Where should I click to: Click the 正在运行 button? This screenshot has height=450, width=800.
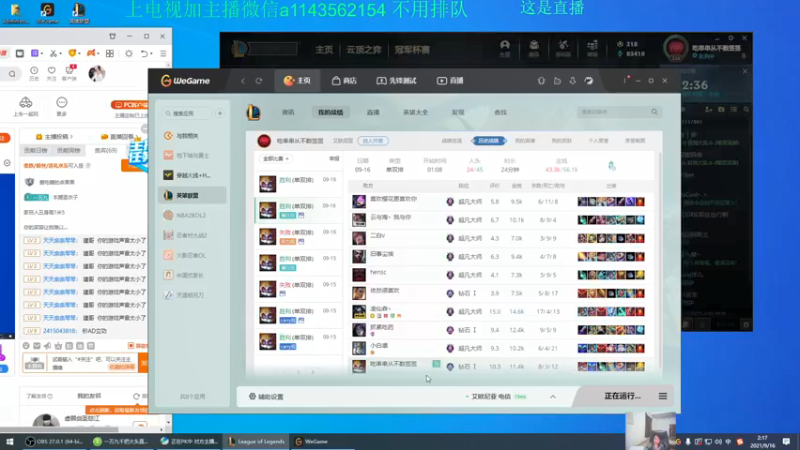622,396
